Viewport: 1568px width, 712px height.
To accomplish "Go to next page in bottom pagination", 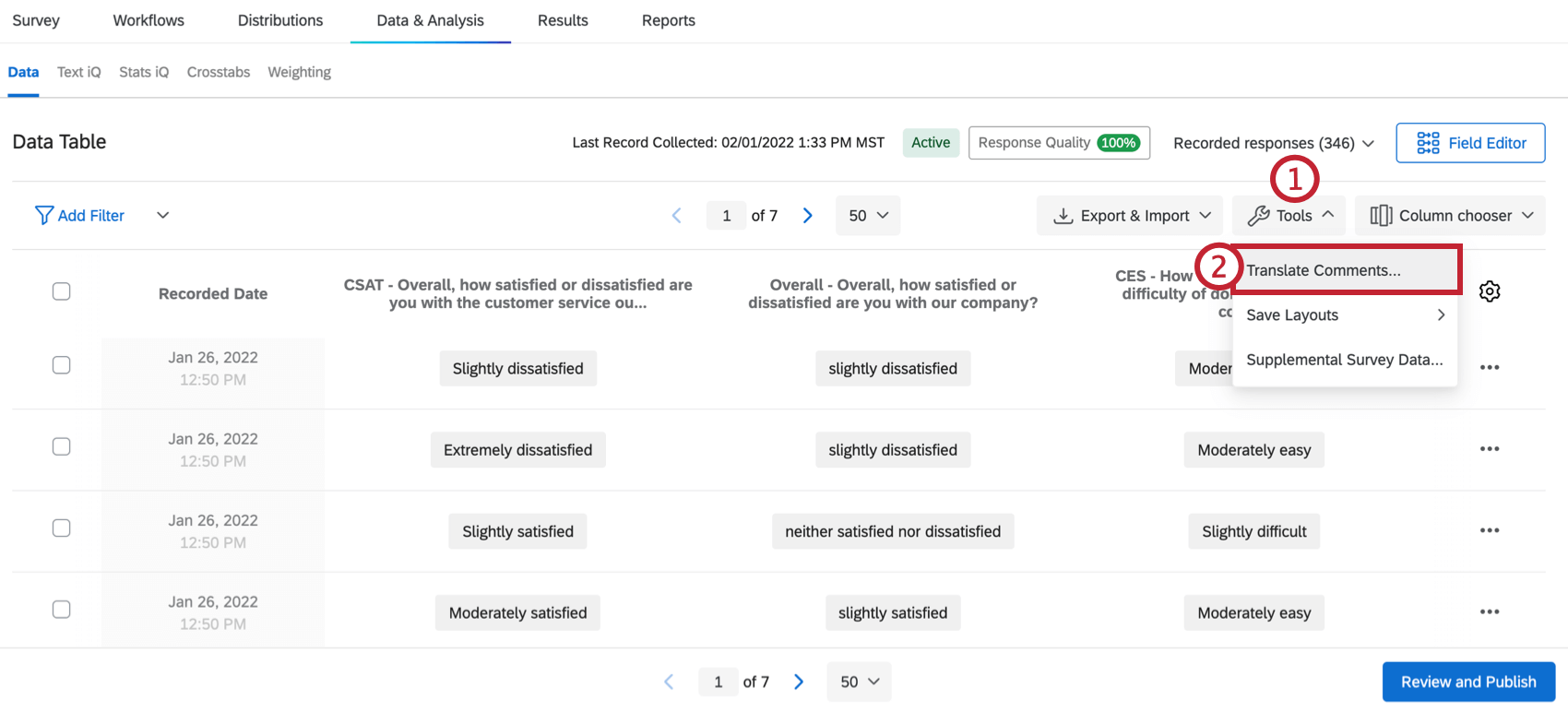I will (x=799, y=682).
